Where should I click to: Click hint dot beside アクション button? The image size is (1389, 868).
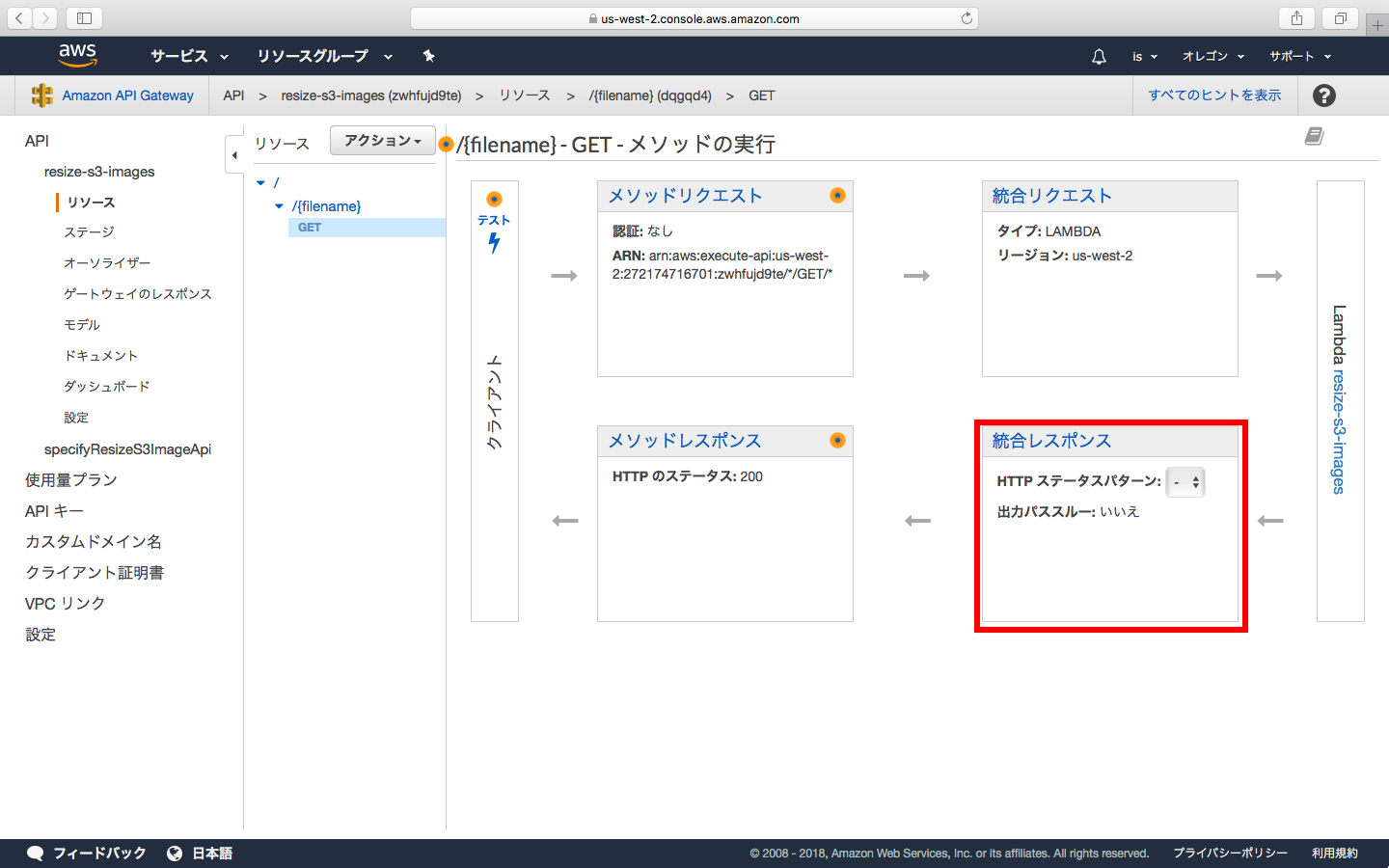pos(445,145)
